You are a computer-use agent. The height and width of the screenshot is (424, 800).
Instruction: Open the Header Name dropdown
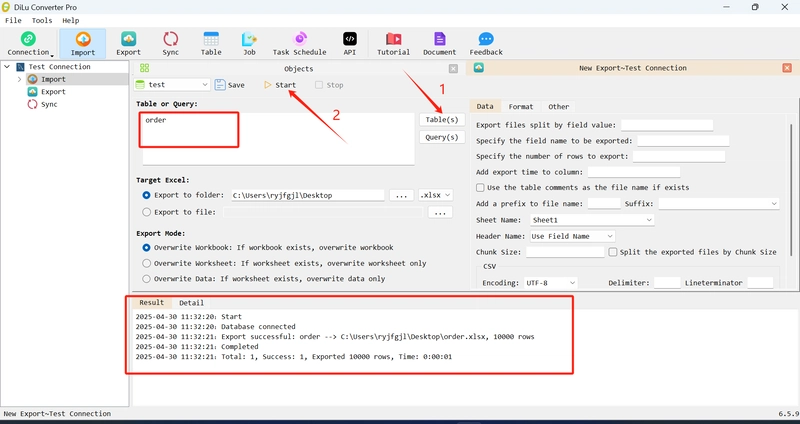click(x=572, y=236)
